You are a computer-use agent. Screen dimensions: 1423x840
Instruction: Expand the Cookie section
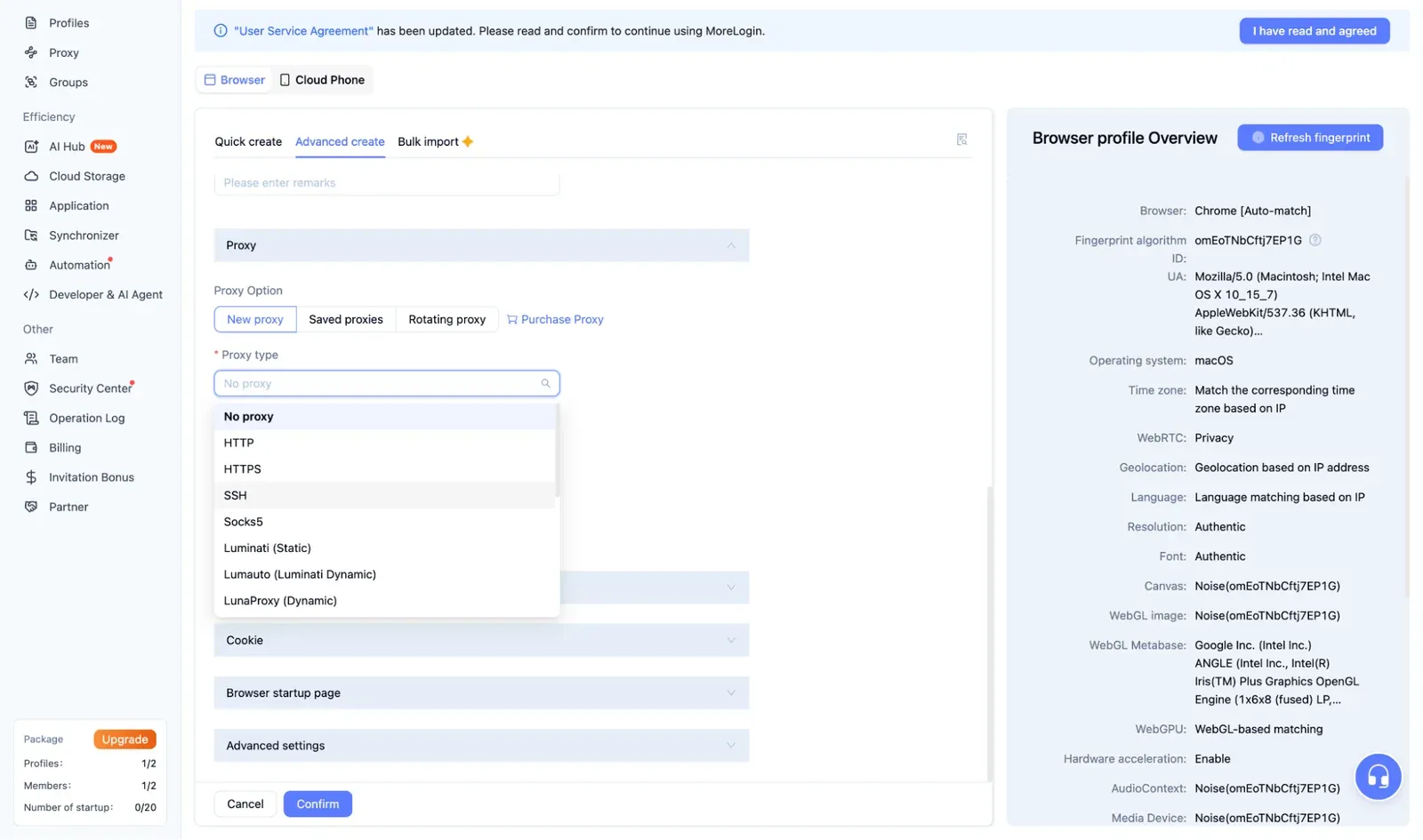tap(481, 640)
